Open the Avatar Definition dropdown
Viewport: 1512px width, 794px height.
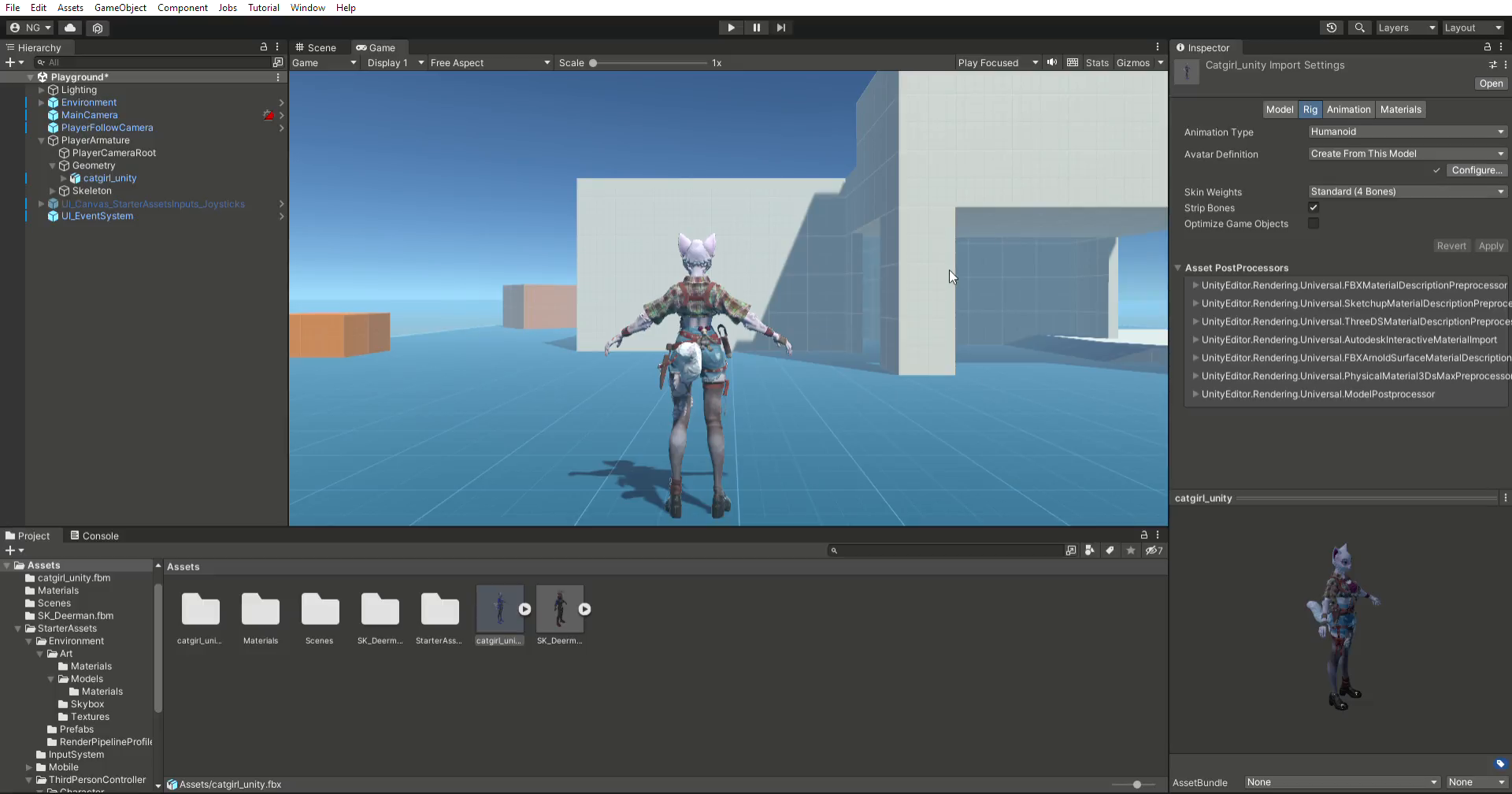[x=1407, y=154]
